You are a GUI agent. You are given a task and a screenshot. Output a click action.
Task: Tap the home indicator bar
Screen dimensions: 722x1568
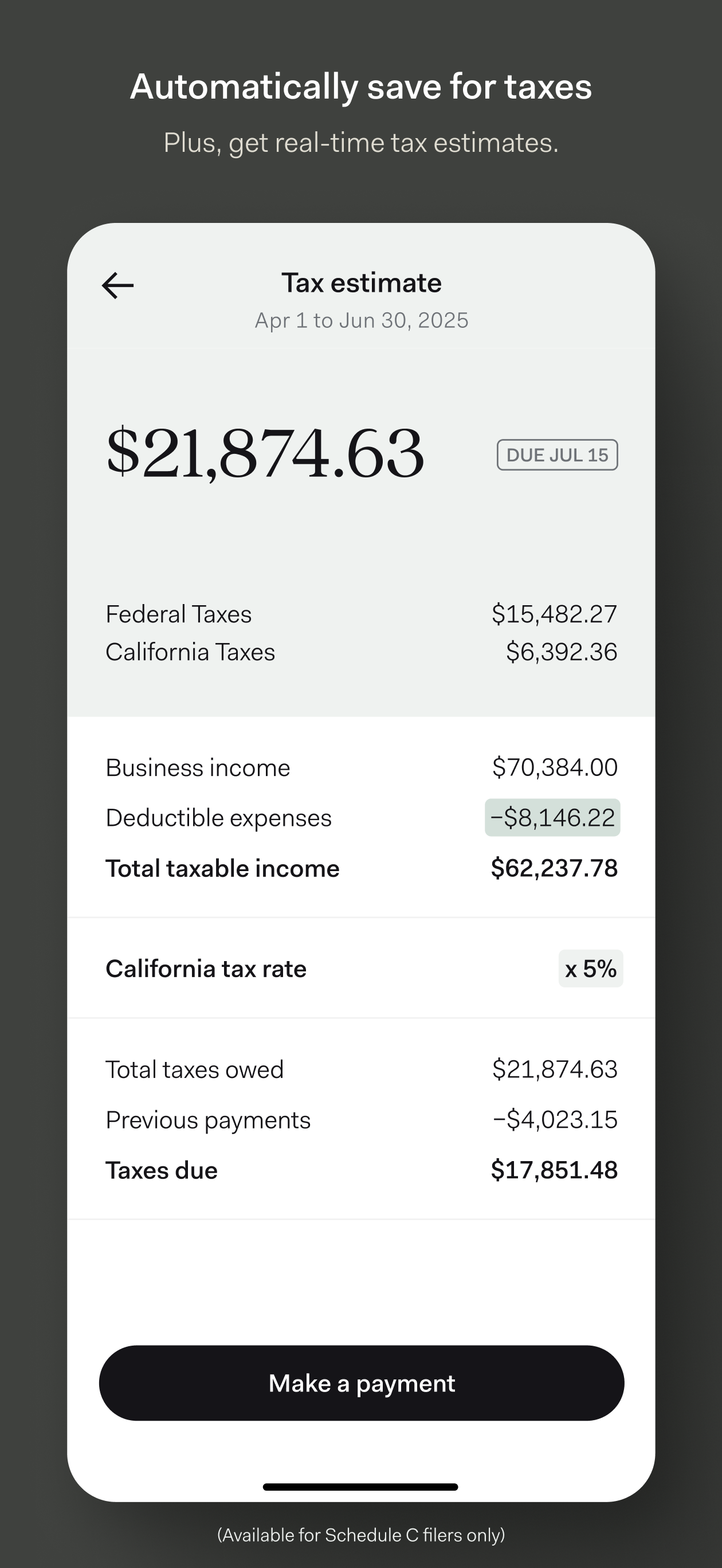click(x=360, y=1487)
